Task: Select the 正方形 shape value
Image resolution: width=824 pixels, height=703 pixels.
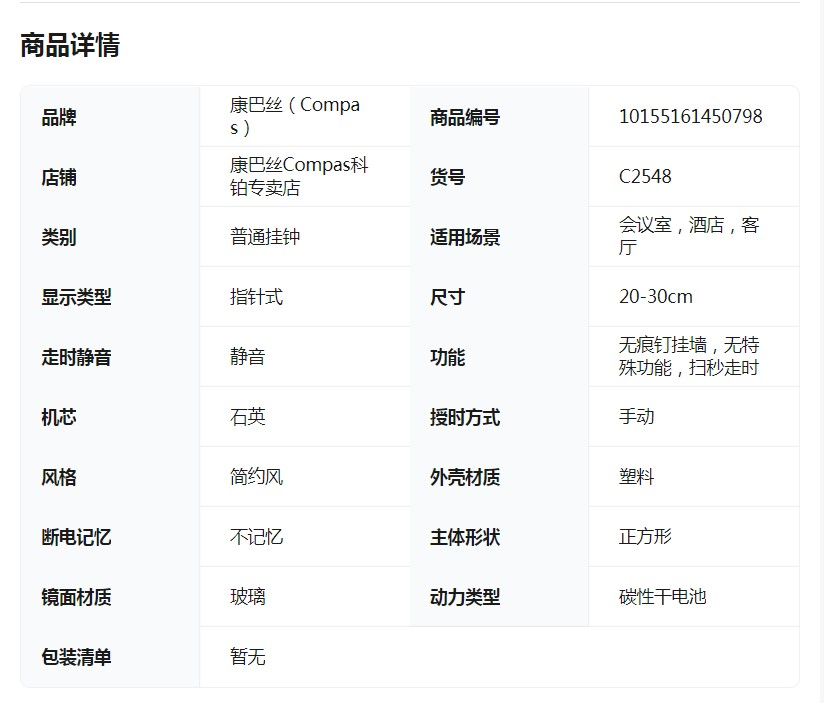Action: point(645,537)
